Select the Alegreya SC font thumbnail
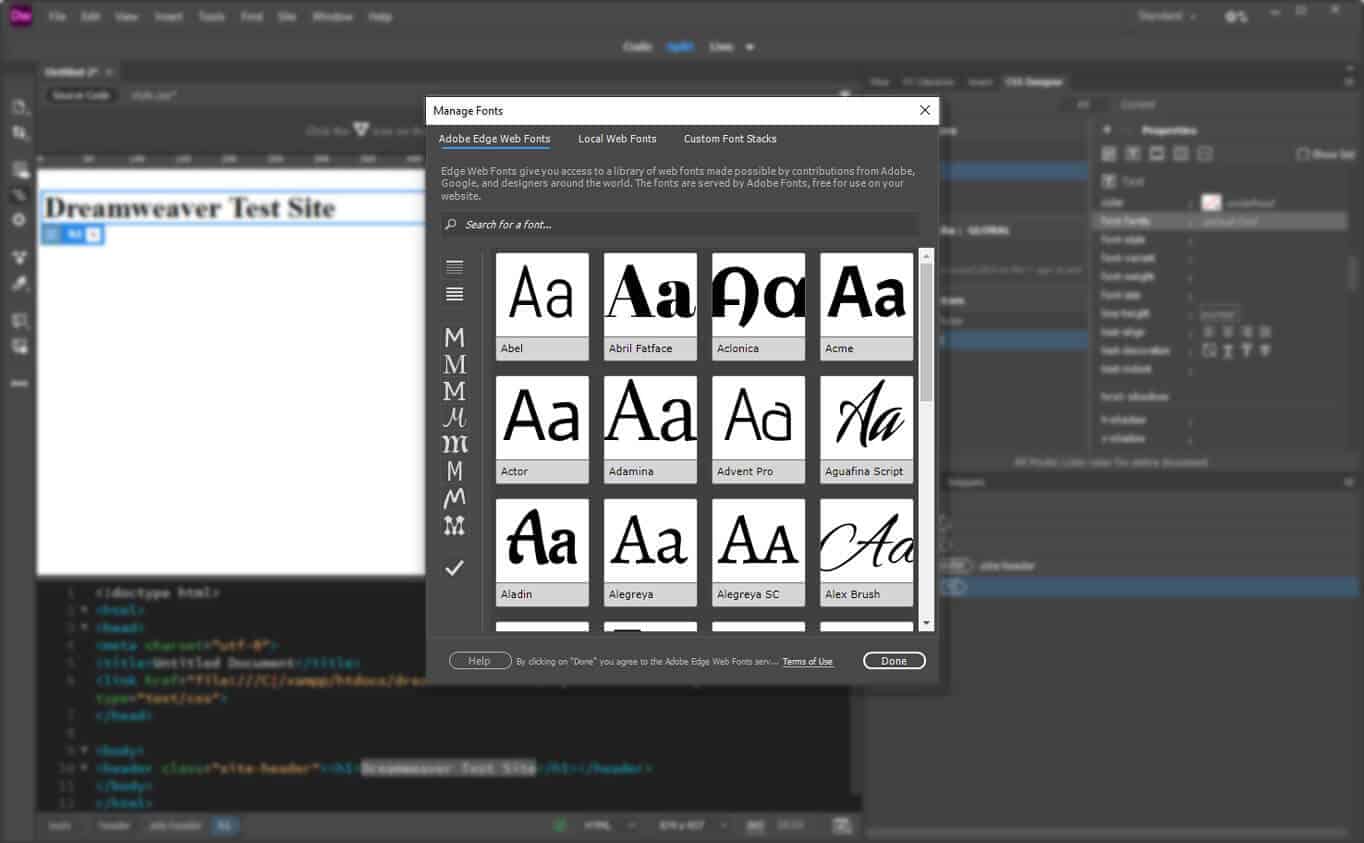 click(758, 552)
